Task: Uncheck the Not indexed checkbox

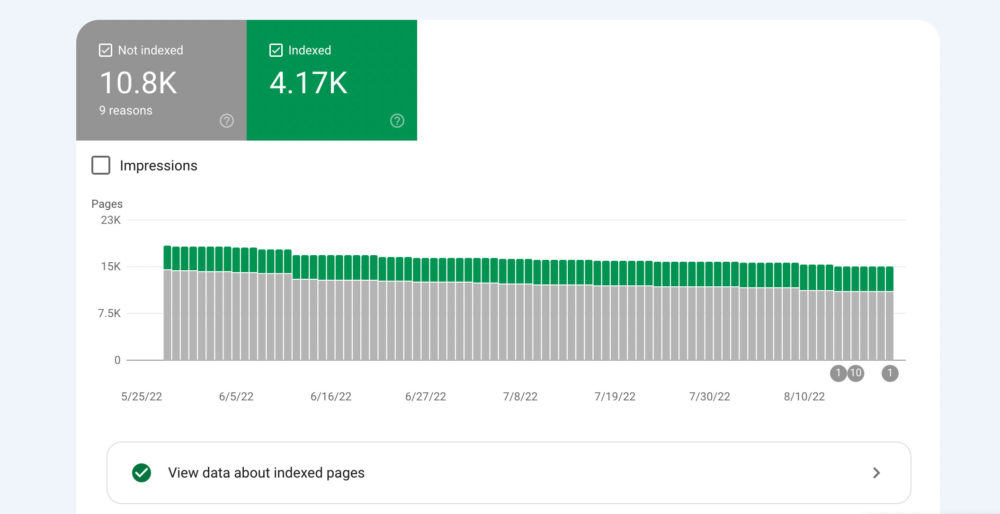Action: tap(105, 50)
